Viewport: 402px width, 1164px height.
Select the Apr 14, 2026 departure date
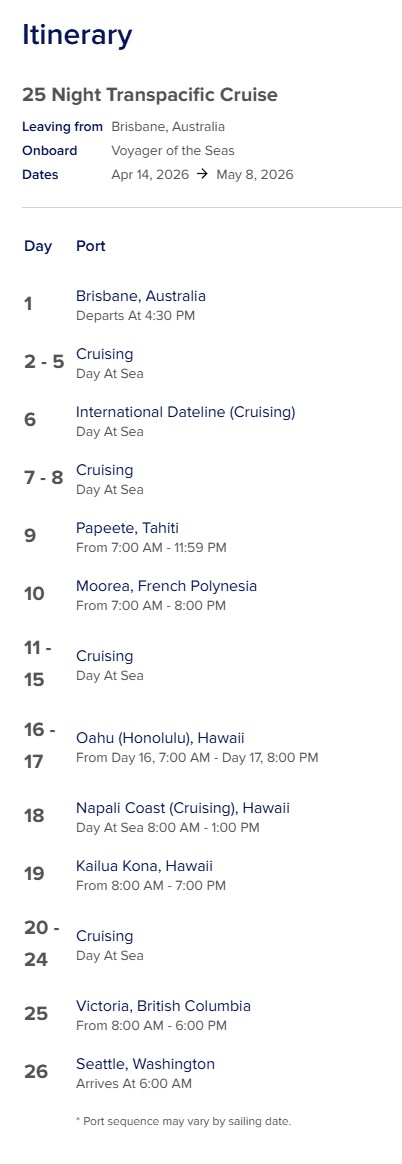(x=151, y=175)
